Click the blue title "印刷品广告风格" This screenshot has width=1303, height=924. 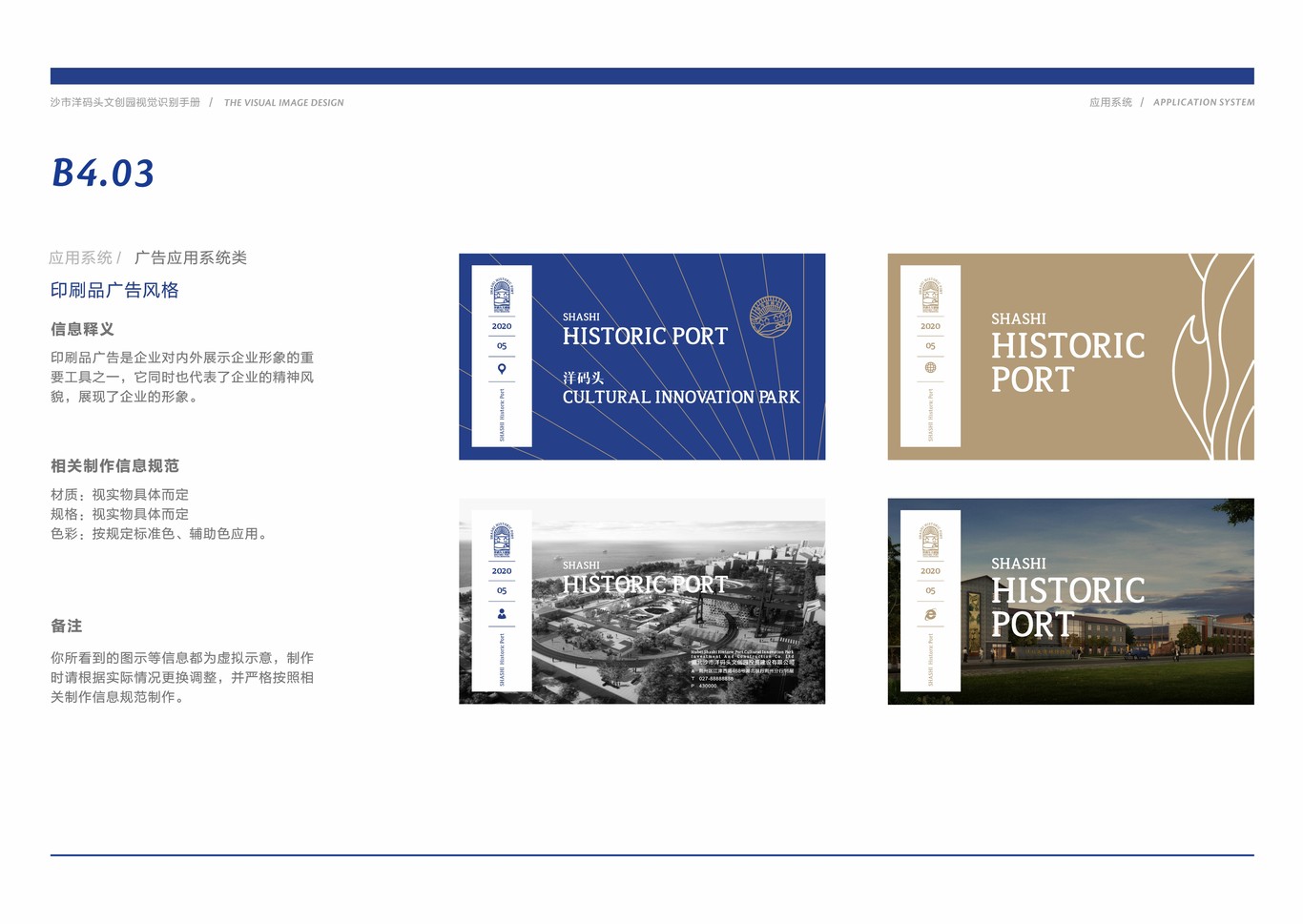tap(114, 290)
